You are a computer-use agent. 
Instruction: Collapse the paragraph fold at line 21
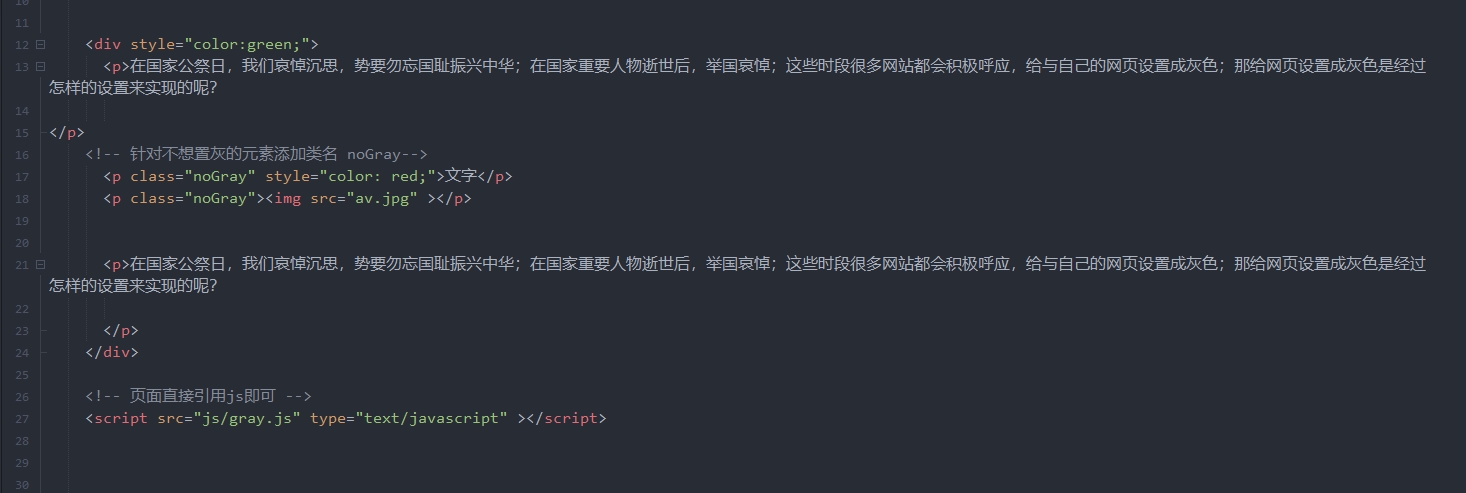point(41,264)
